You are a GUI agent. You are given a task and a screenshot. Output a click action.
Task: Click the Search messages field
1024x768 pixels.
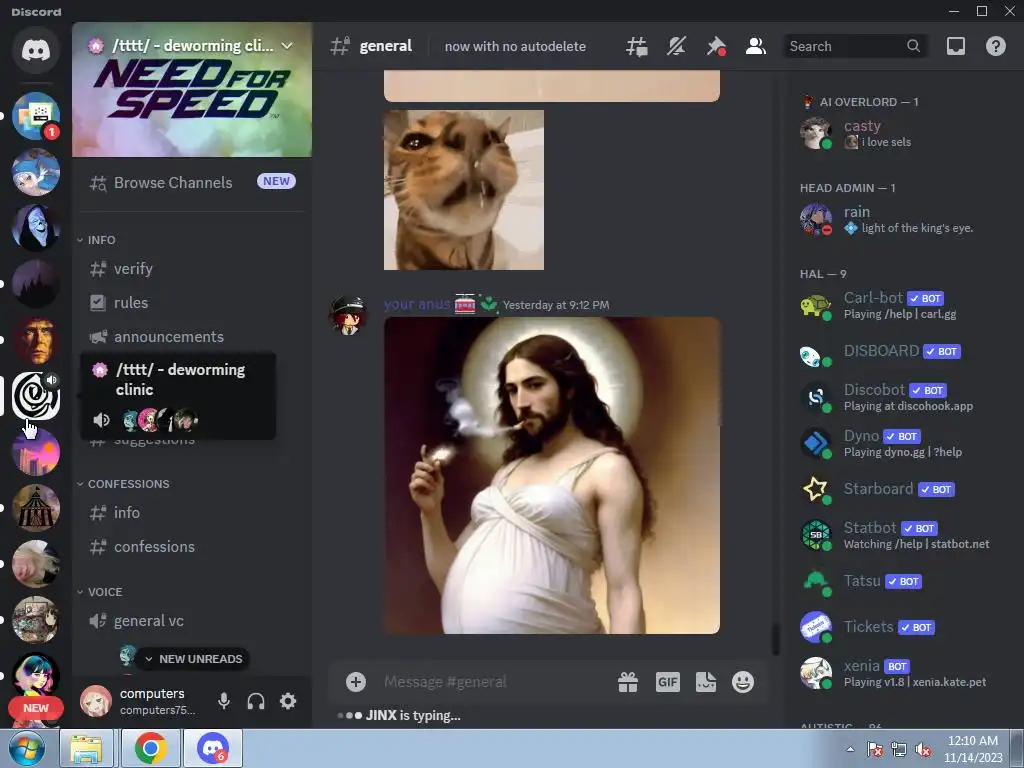(854, 46)
